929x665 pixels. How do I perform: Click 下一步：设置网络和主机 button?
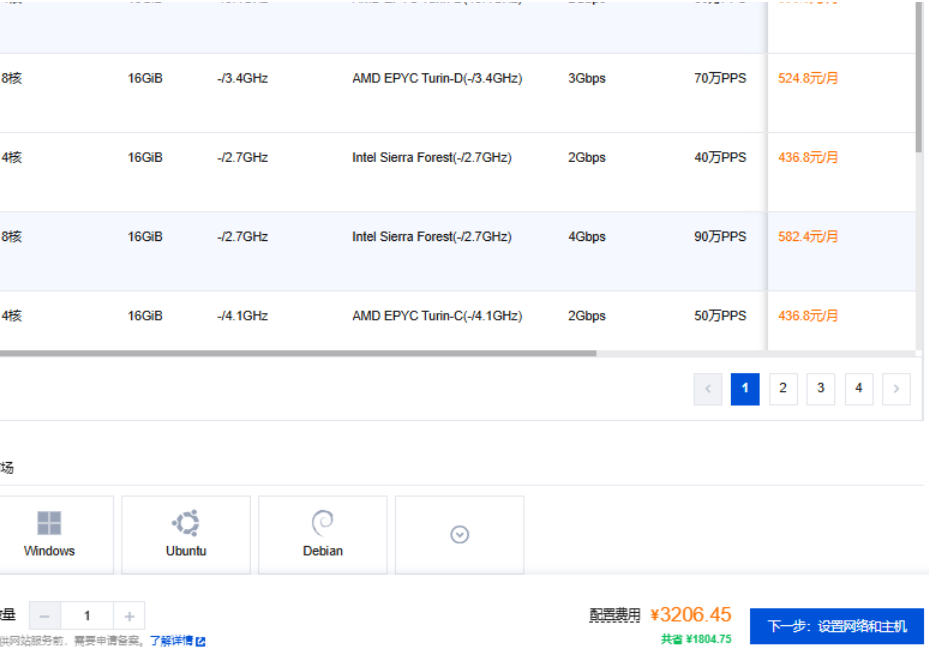pos(837,626)
